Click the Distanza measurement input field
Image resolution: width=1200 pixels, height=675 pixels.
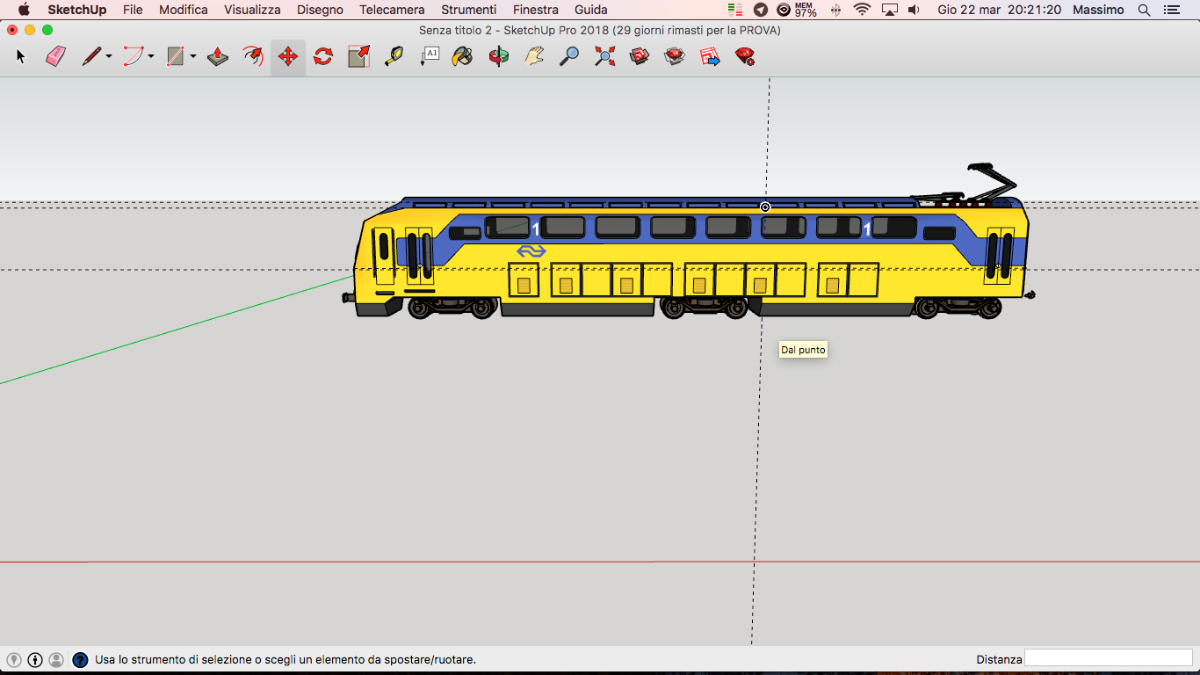(1108, 659)
